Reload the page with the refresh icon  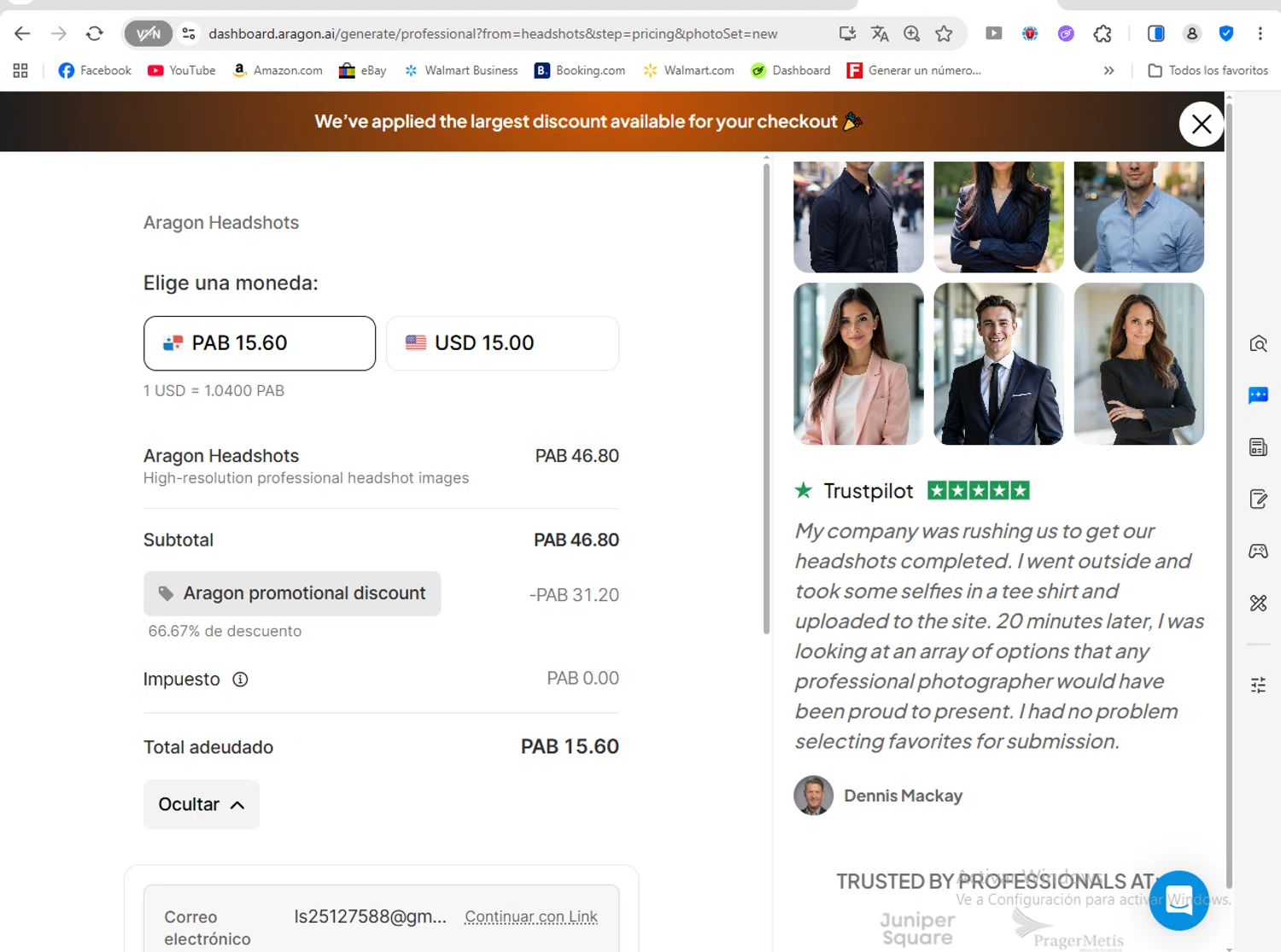coord(94,33)
